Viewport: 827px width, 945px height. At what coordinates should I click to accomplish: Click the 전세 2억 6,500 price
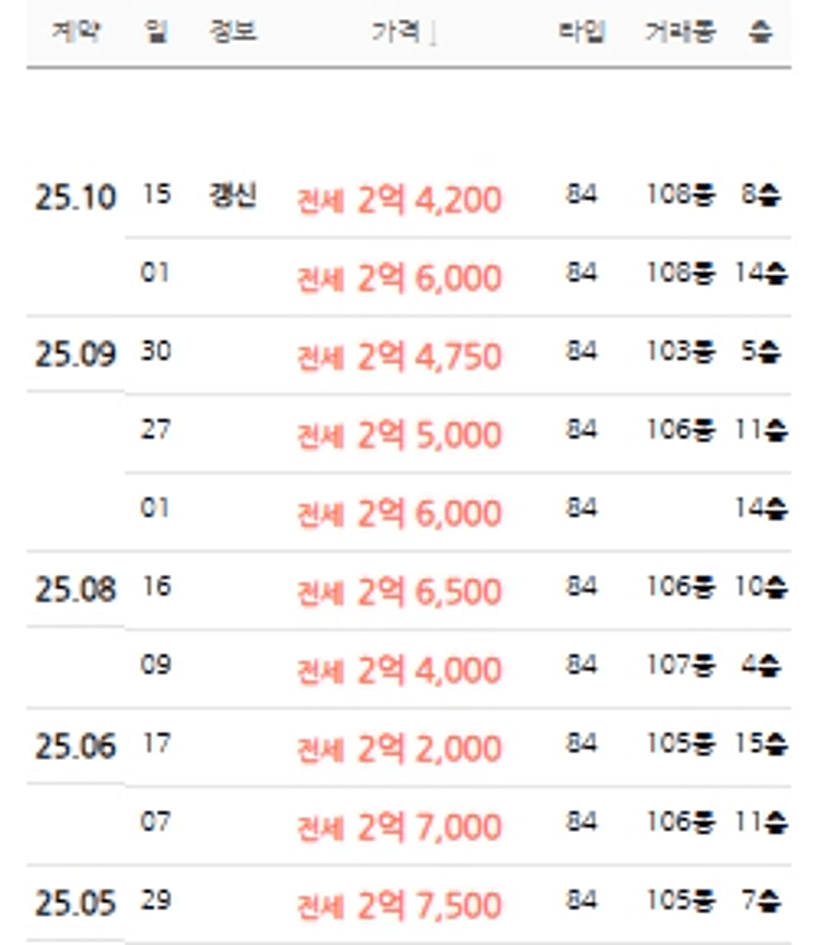pyautogui.click(x=398, y=592)
